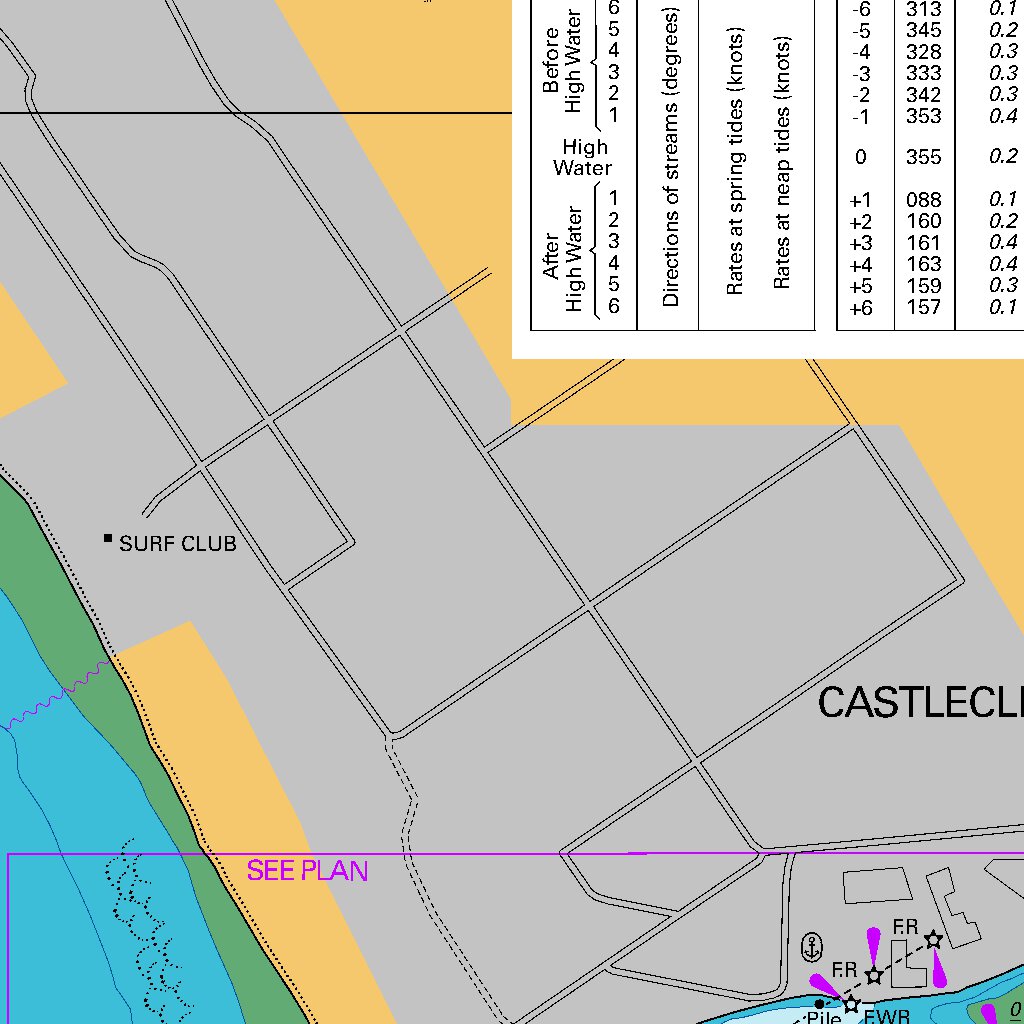Toggle the High Water row in the tidal table
This screenshot has width=1024, height=1024.
586,157
